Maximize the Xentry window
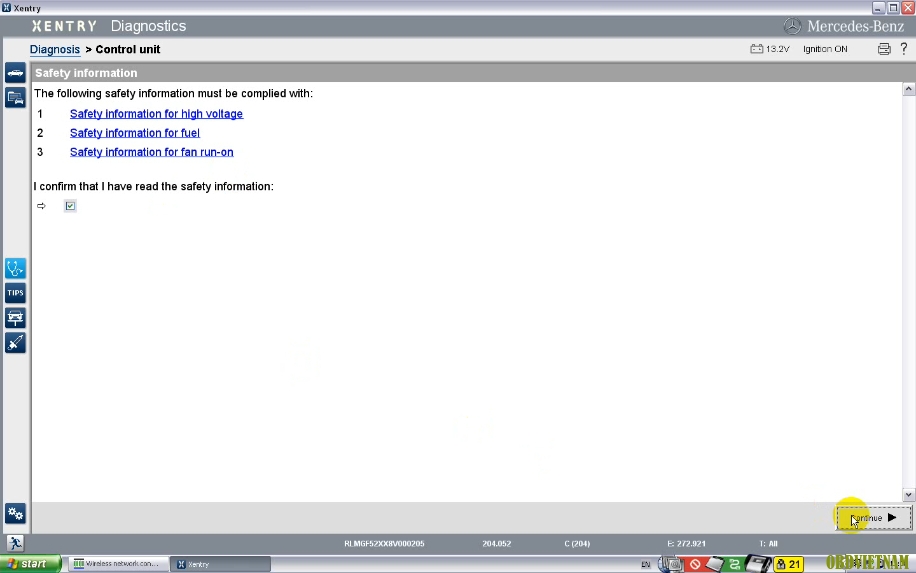 click(x=893, y=8)
